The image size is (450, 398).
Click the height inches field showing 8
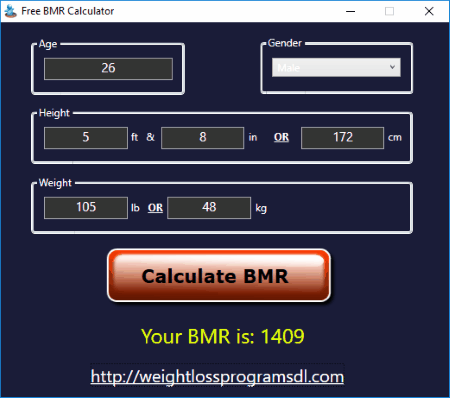(x=202, y=138)
